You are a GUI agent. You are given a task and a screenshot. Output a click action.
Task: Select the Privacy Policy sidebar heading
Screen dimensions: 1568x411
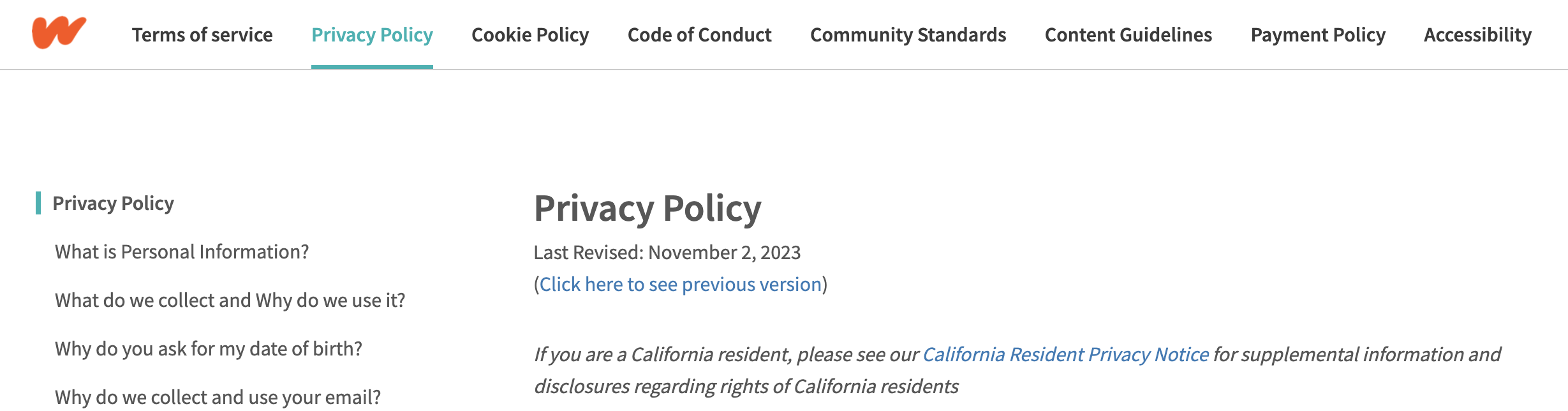pos(113,203)
